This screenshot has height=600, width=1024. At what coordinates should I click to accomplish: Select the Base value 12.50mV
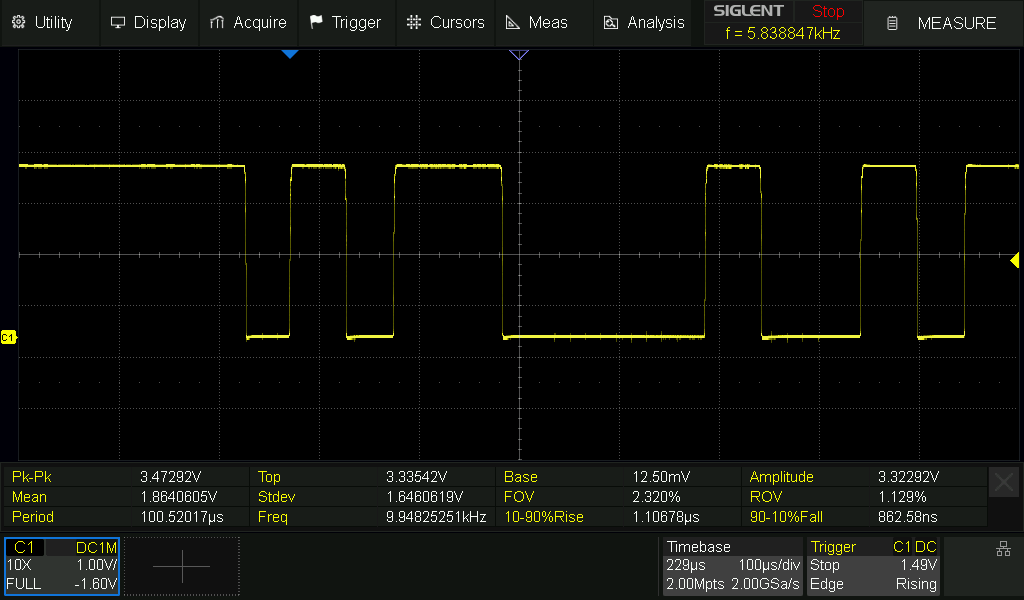[661, 477]
